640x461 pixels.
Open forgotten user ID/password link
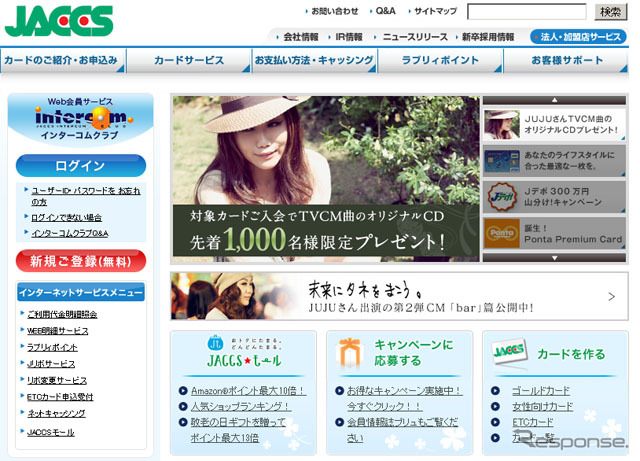[x=86, y=196]
